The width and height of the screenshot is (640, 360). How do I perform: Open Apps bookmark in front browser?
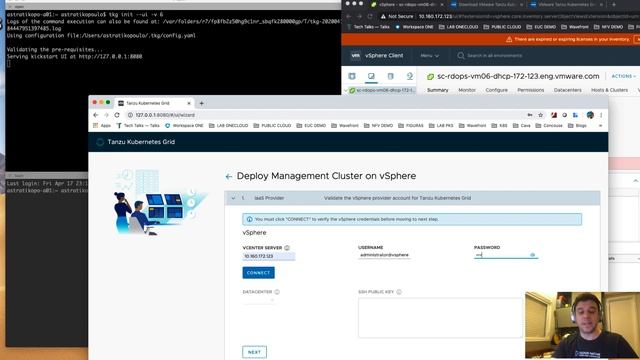[102, 126]
